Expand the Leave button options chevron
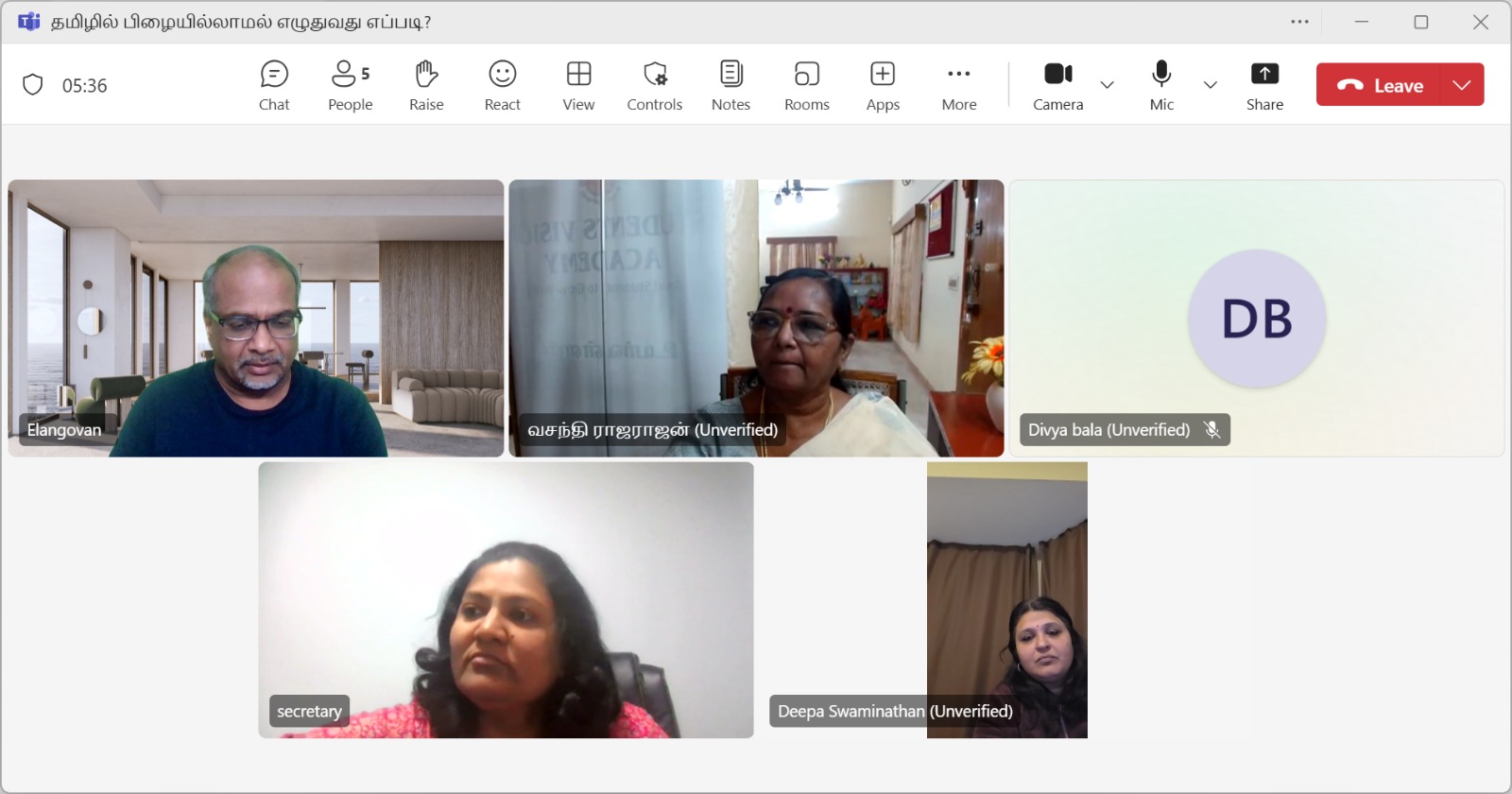 pyautogui.click(x=1462, y=85)
